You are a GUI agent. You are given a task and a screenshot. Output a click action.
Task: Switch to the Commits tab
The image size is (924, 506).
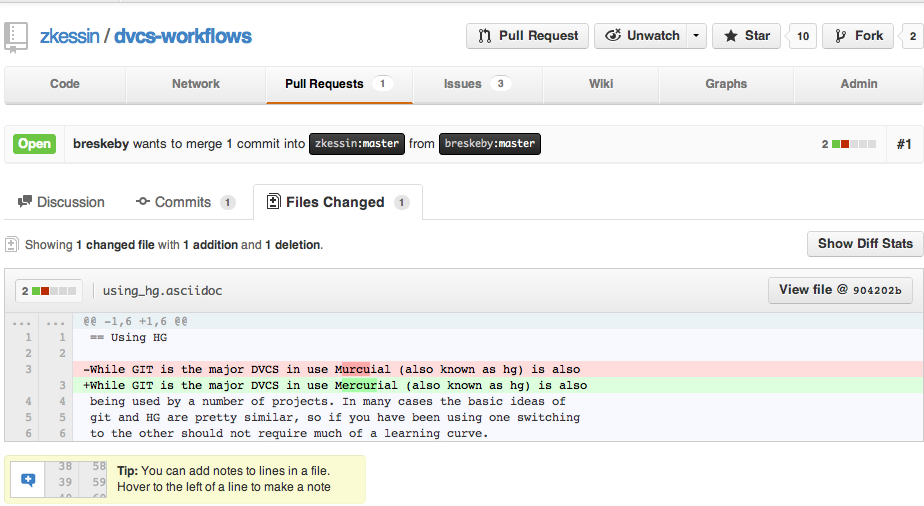(x=185, y=202)
